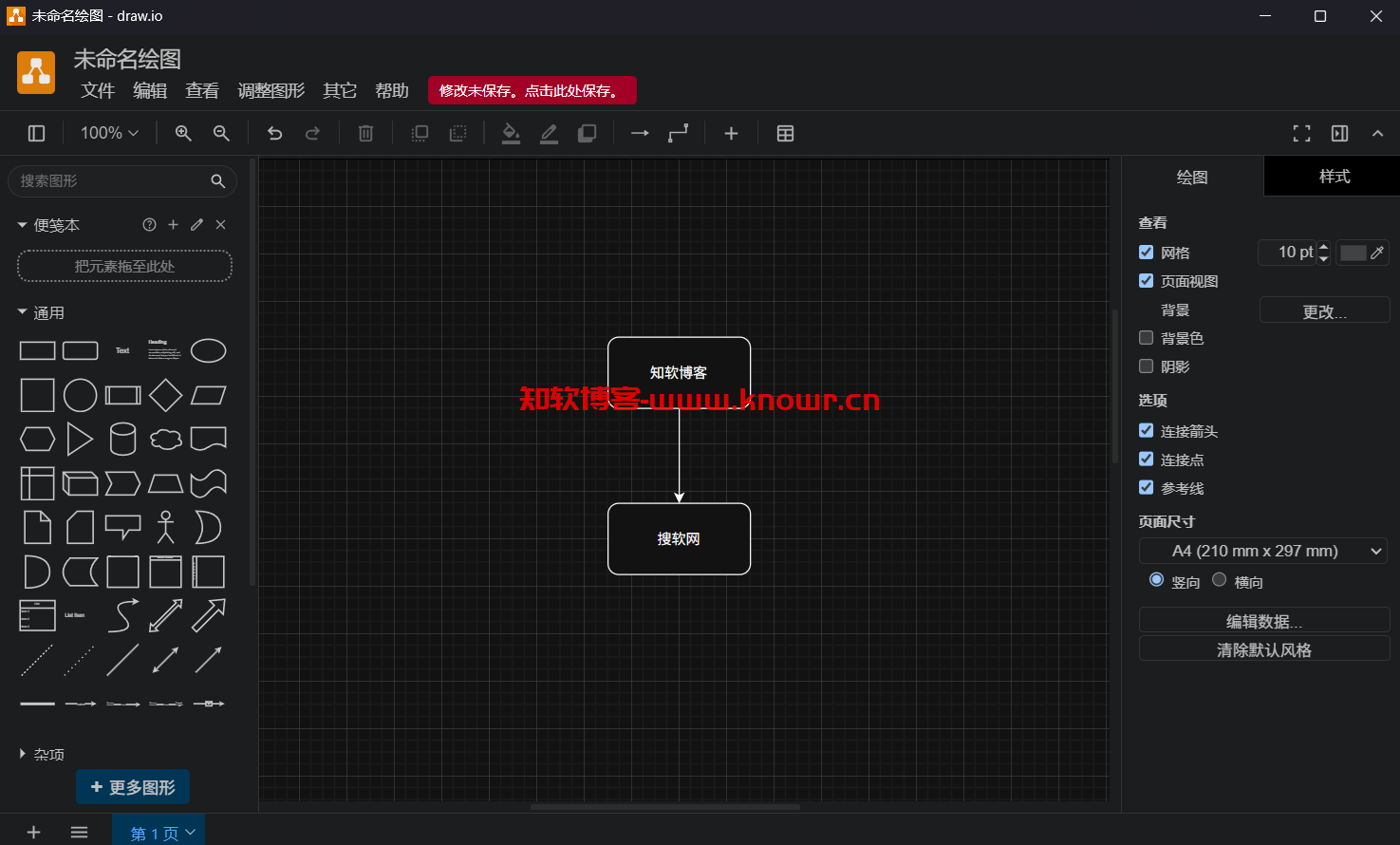1400x845 pixels.
Task: Open the A4 page size dropdown
Action: [x=1262, y=551]
